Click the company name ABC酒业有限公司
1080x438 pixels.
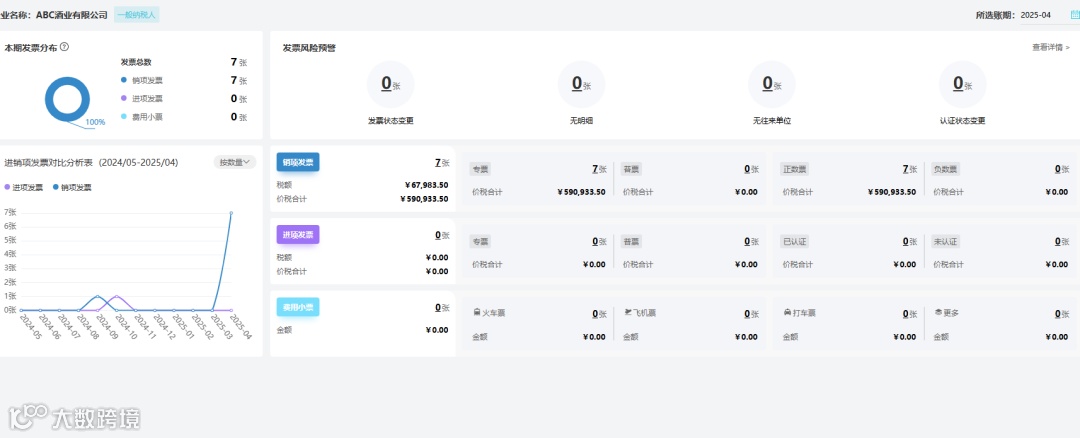tap(72, 14)
